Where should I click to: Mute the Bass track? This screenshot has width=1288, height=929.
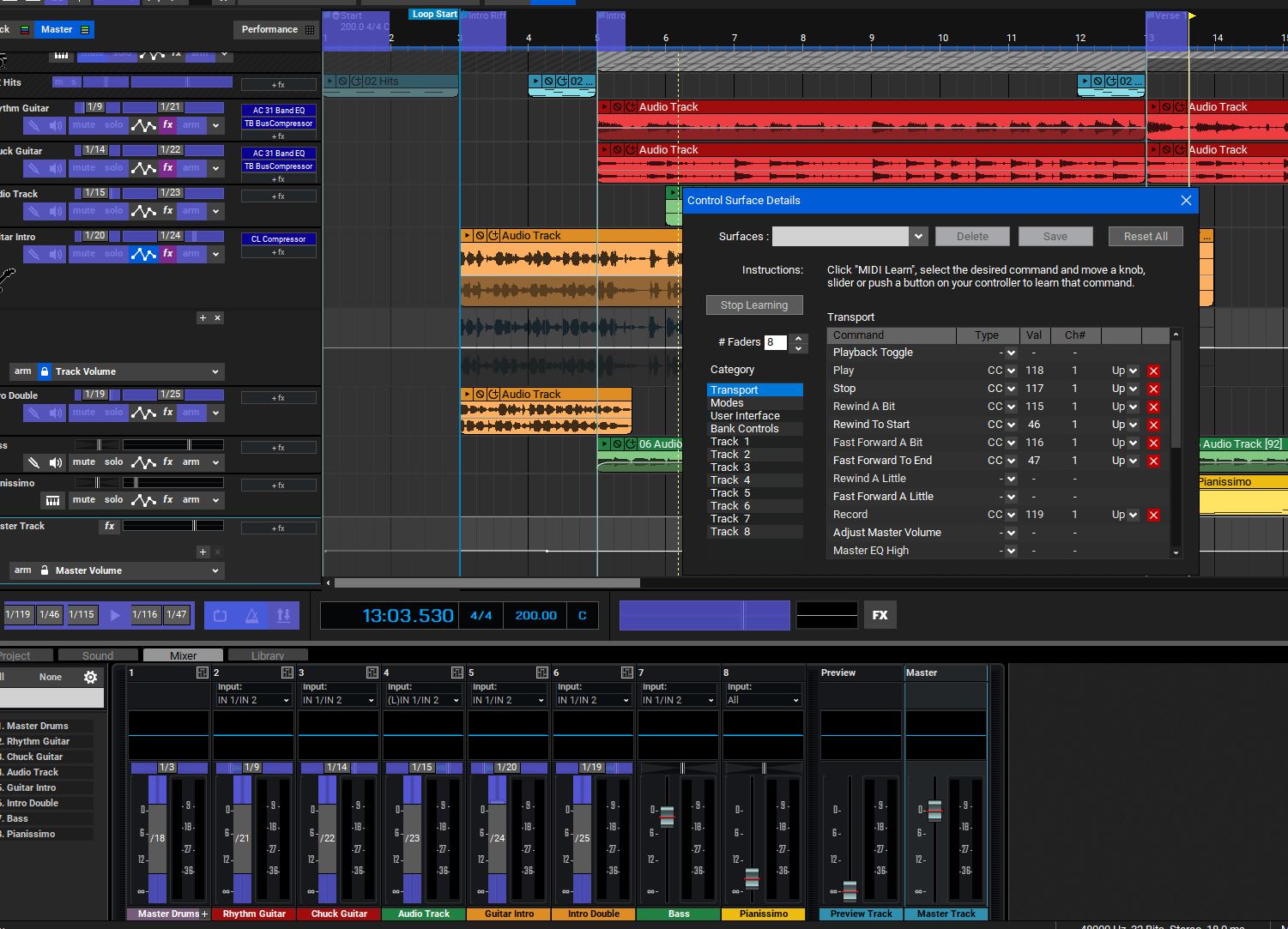coord(84,461)
